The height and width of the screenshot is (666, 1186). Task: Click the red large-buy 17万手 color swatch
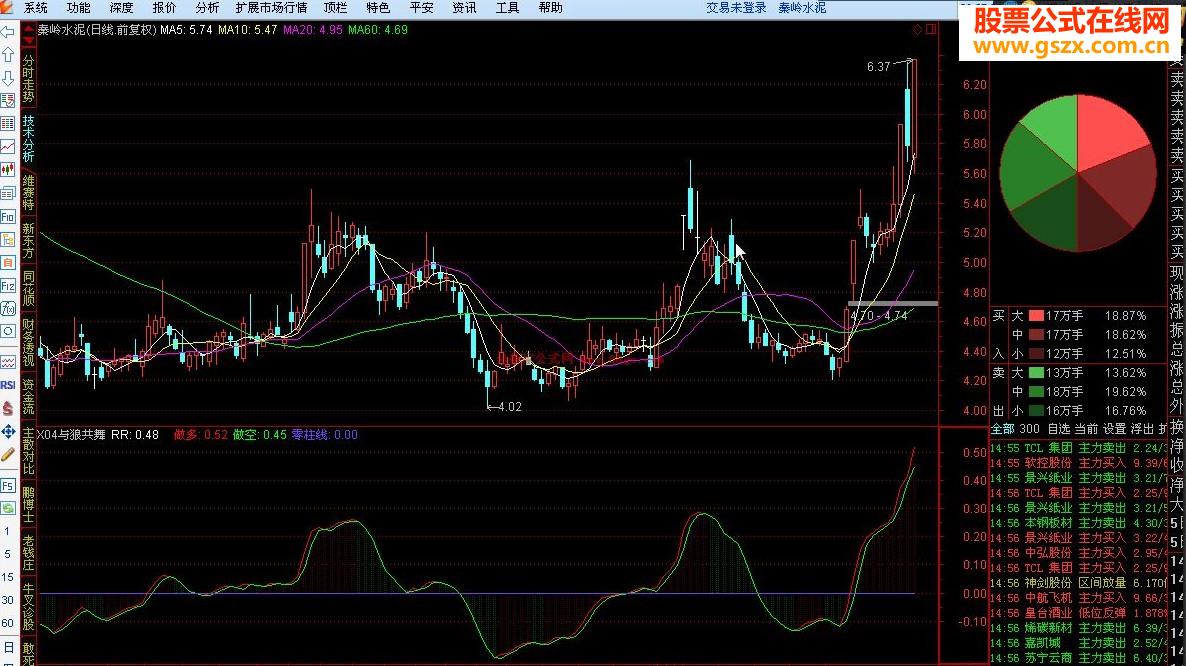tap(1036, 316)
